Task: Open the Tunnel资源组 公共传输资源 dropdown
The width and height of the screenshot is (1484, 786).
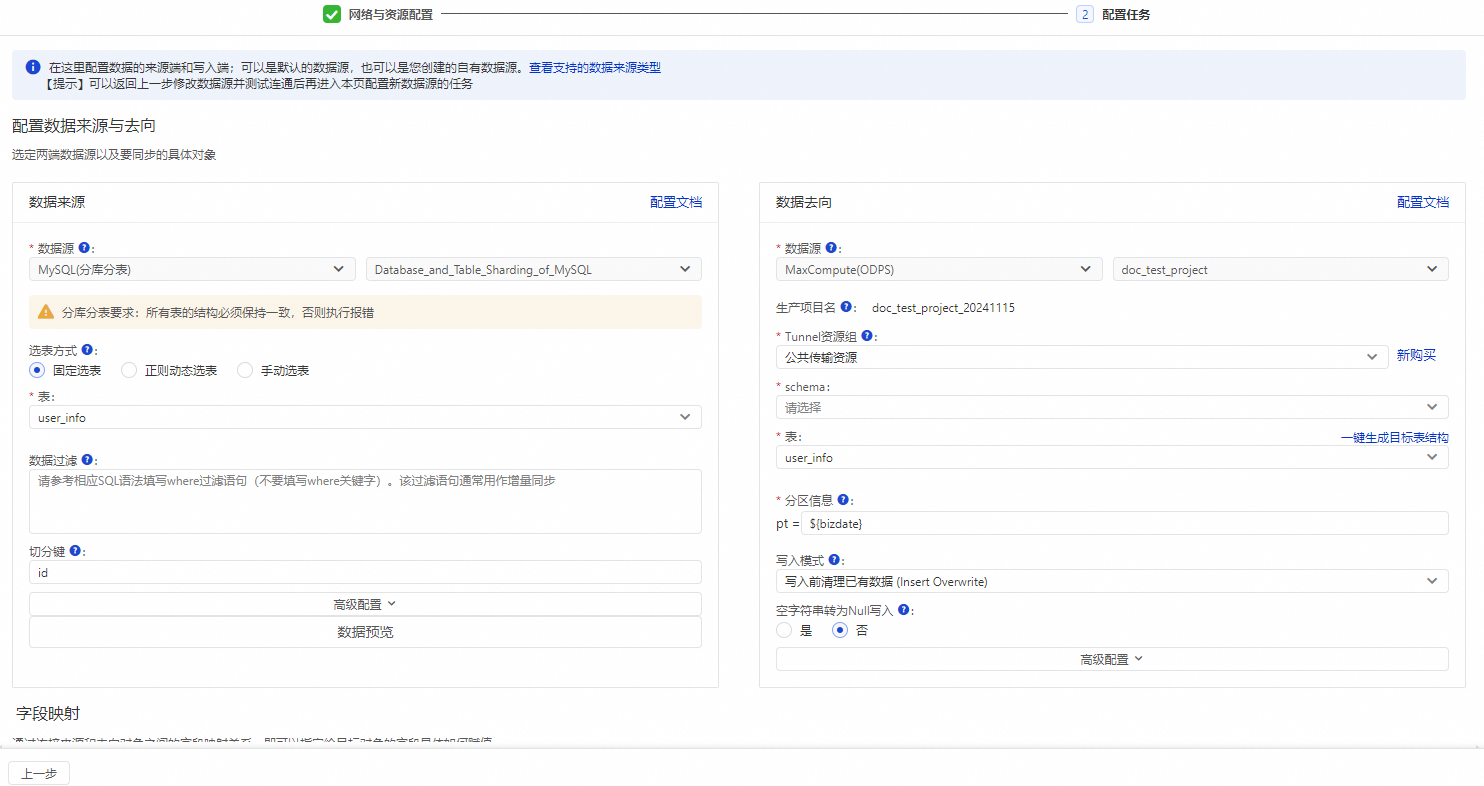Action: click(1082, 357)
